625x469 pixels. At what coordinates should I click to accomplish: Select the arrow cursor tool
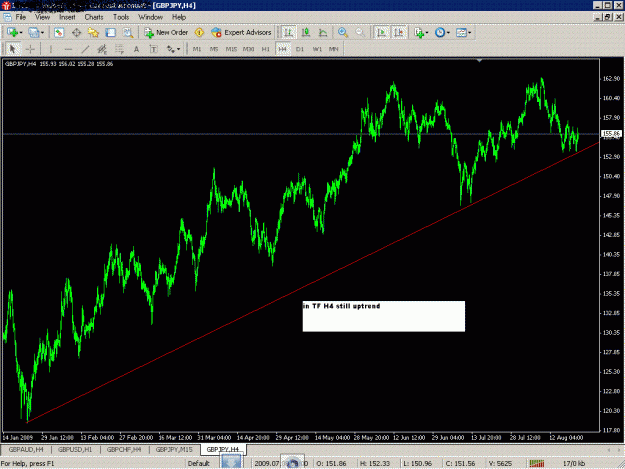click(13, 49)
